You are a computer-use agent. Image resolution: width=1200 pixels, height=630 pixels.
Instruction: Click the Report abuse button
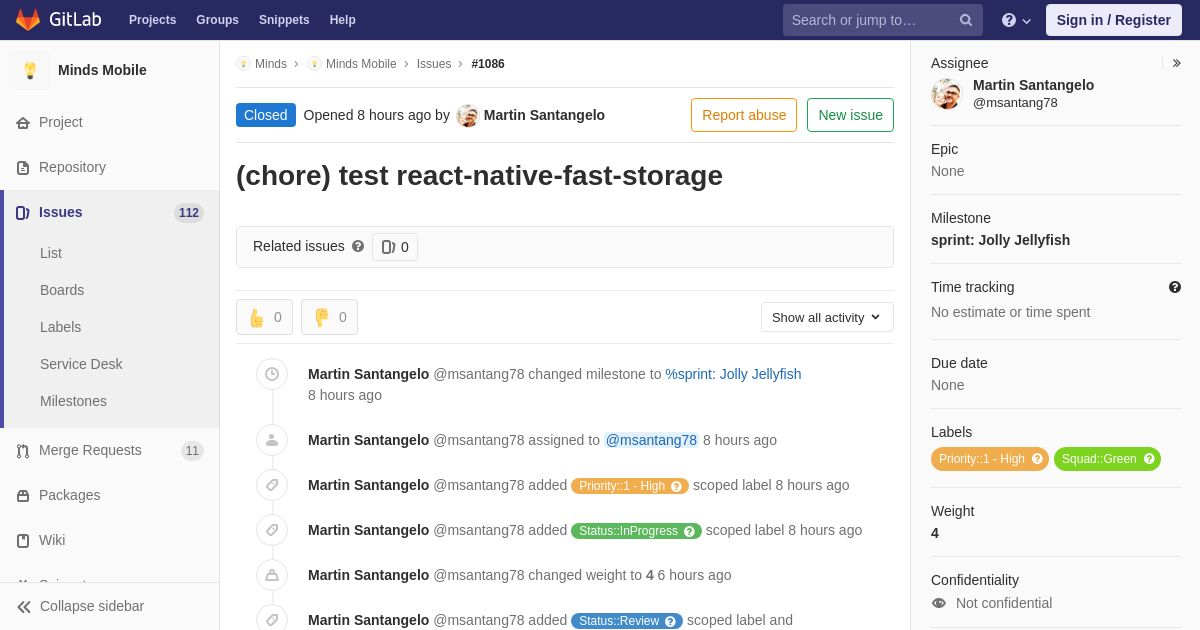(744, 115)
